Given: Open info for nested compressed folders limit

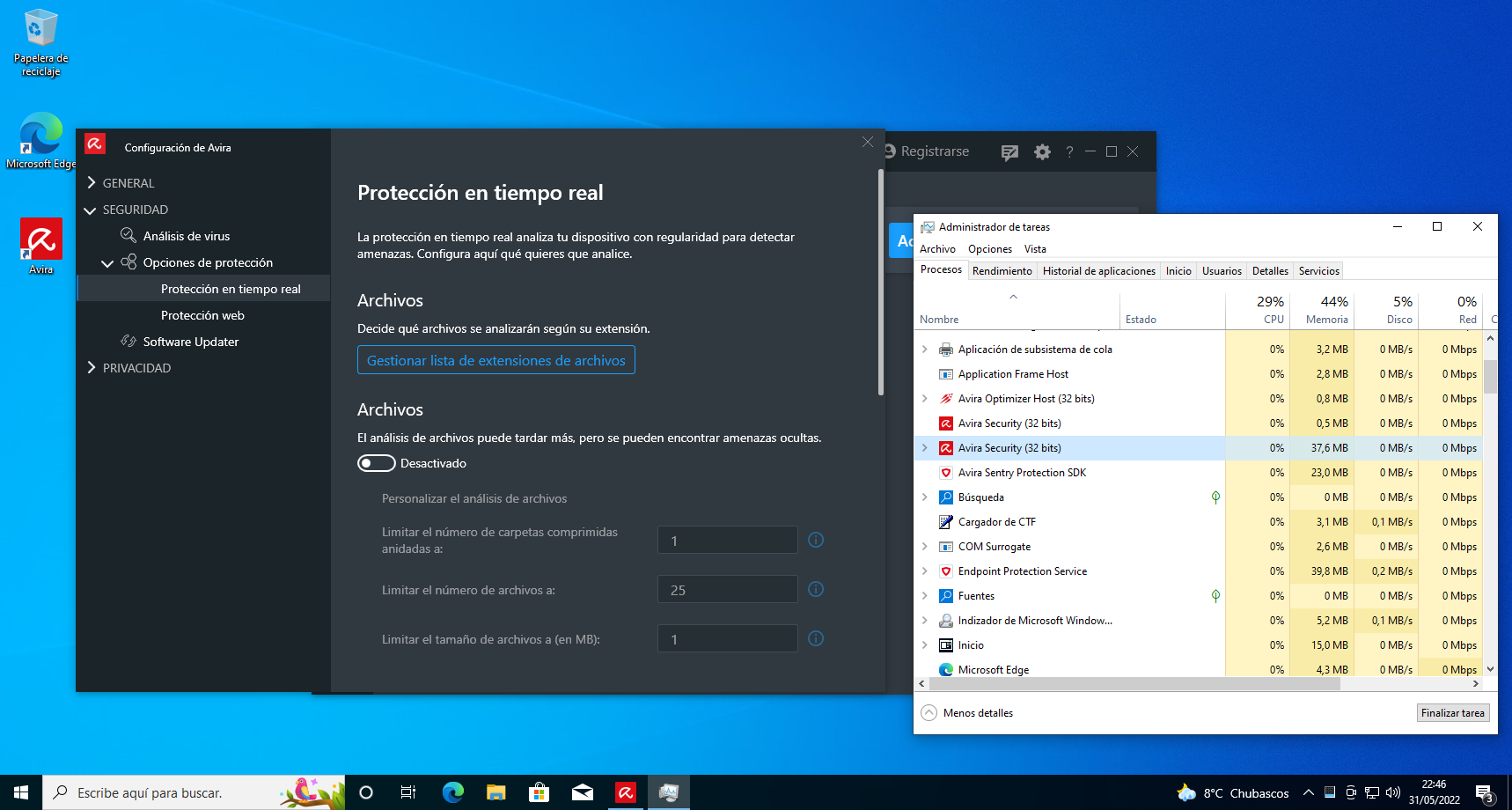Looking at the screenshot, I should (816, 540).
